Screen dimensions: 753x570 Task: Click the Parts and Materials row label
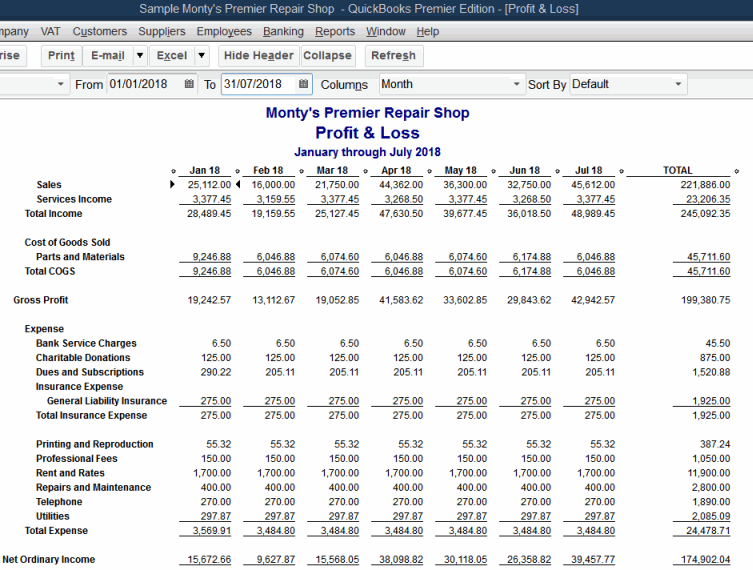pyautogui.click(x=80, y=257)
